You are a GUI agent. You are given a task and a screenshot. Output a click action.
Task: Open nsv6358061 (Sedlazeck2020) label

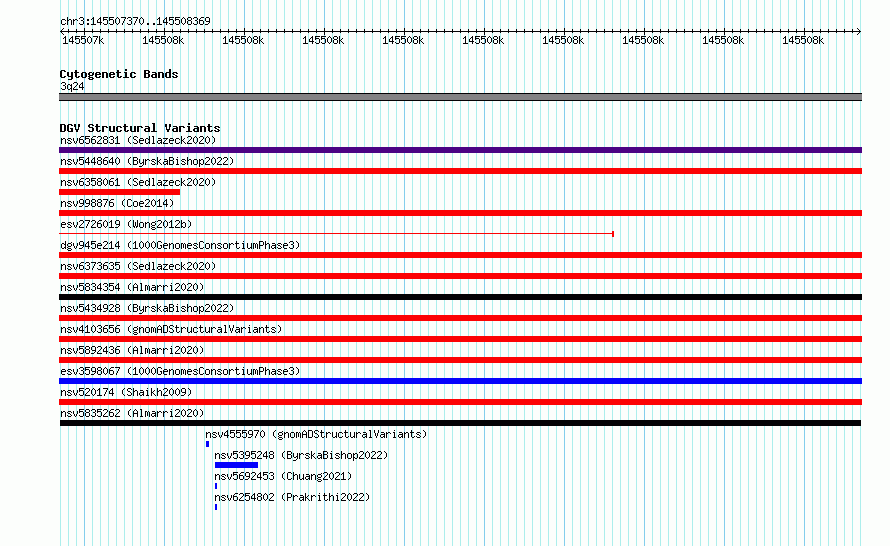click(138, 182)
